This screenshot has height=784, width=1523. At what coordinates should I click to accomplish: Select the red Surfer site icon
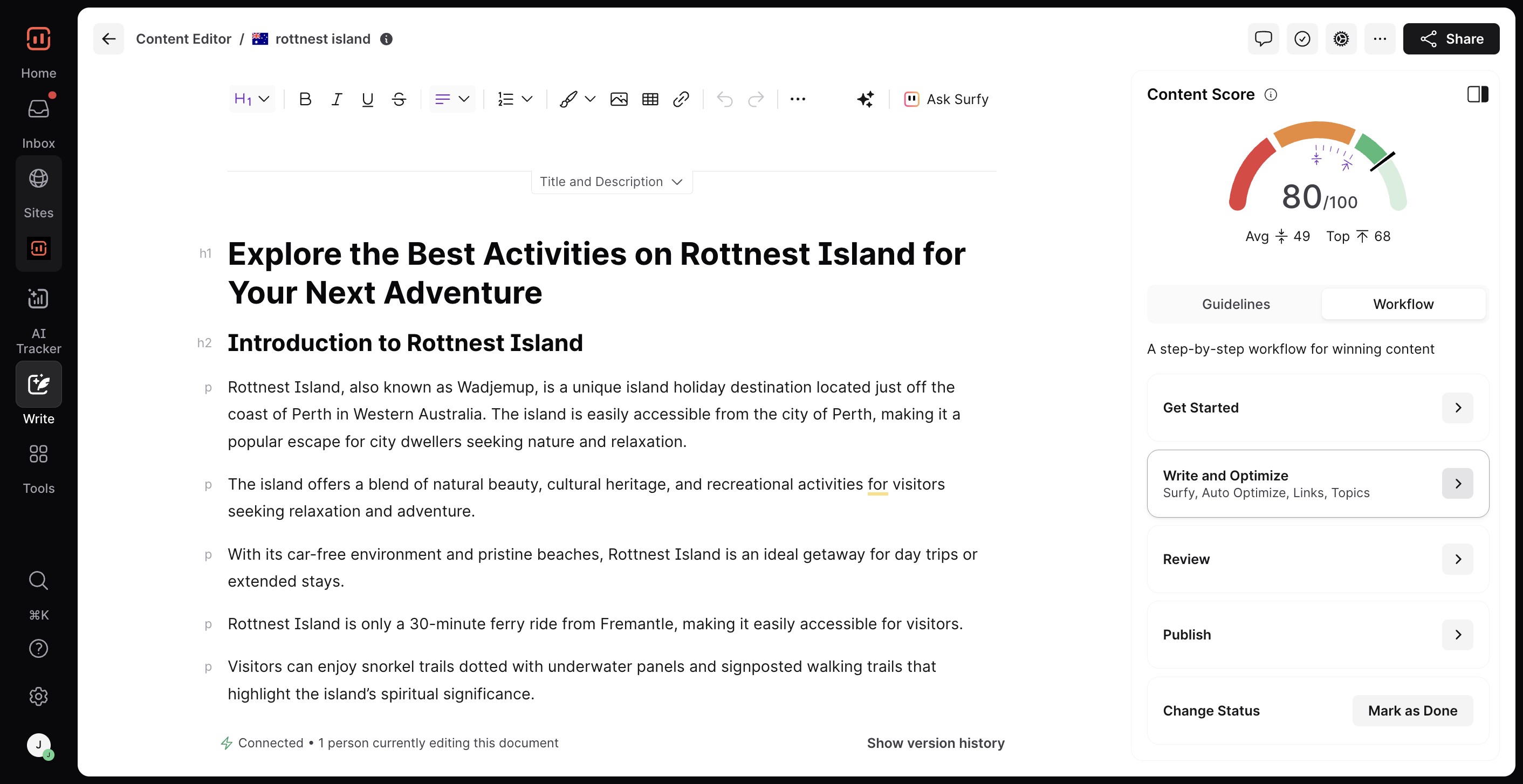(x=38, y=249)
